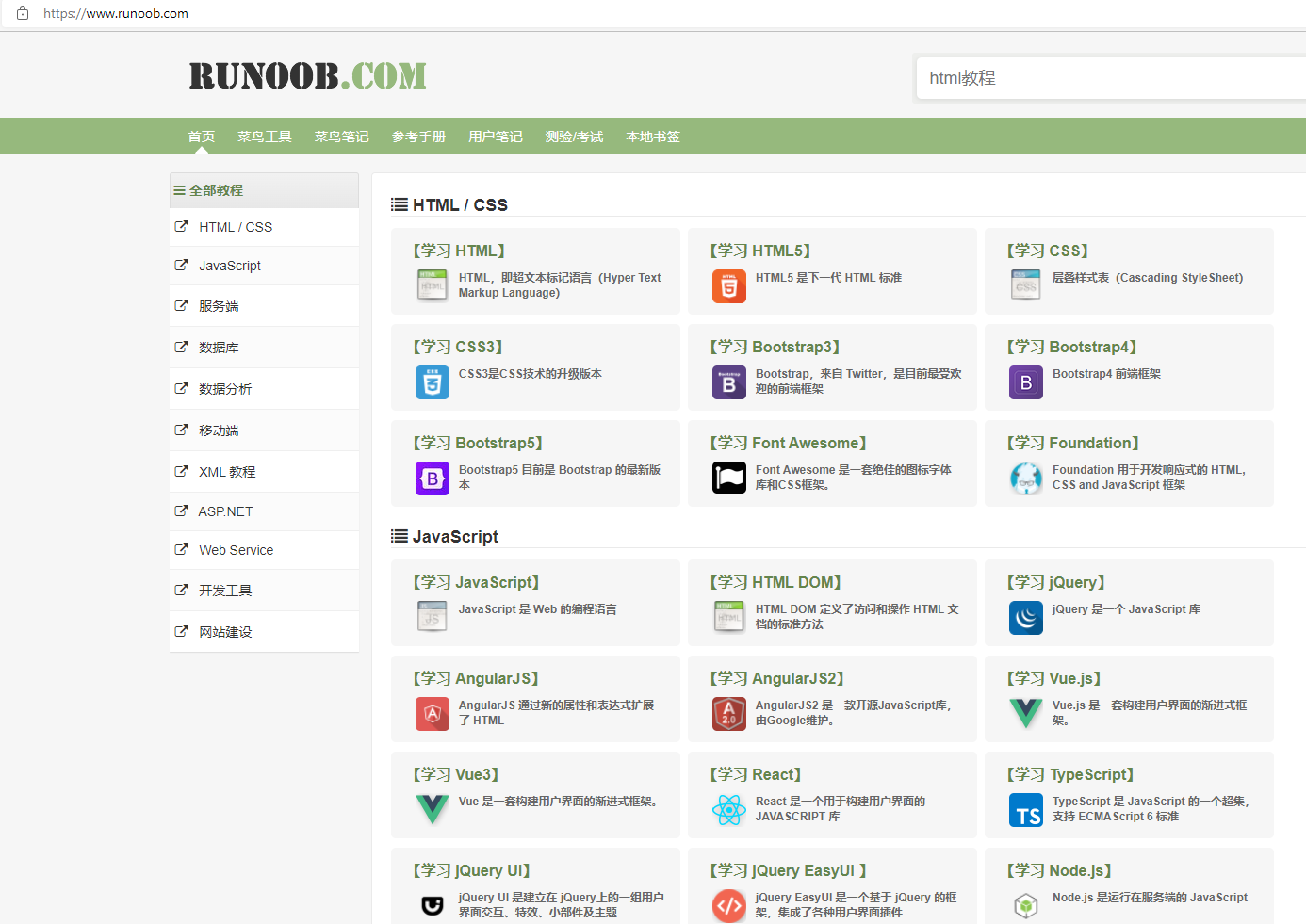Select 数据分析 in the sidebar

[x=264, y=389]
